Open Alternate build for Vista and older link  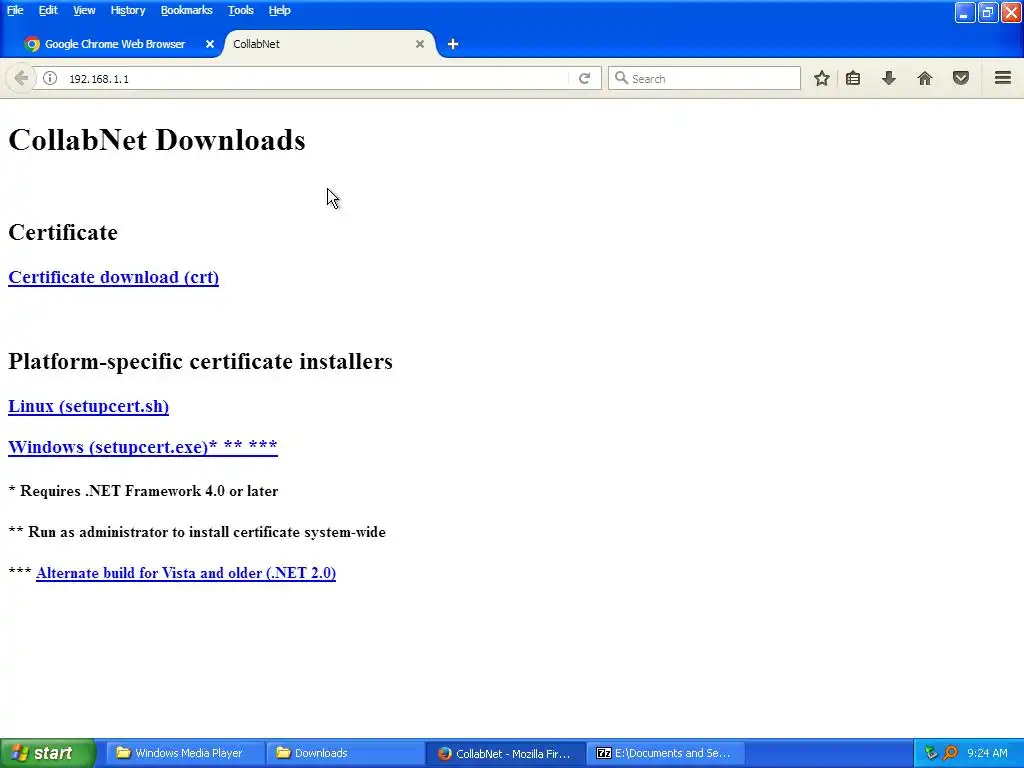[186, 573]
